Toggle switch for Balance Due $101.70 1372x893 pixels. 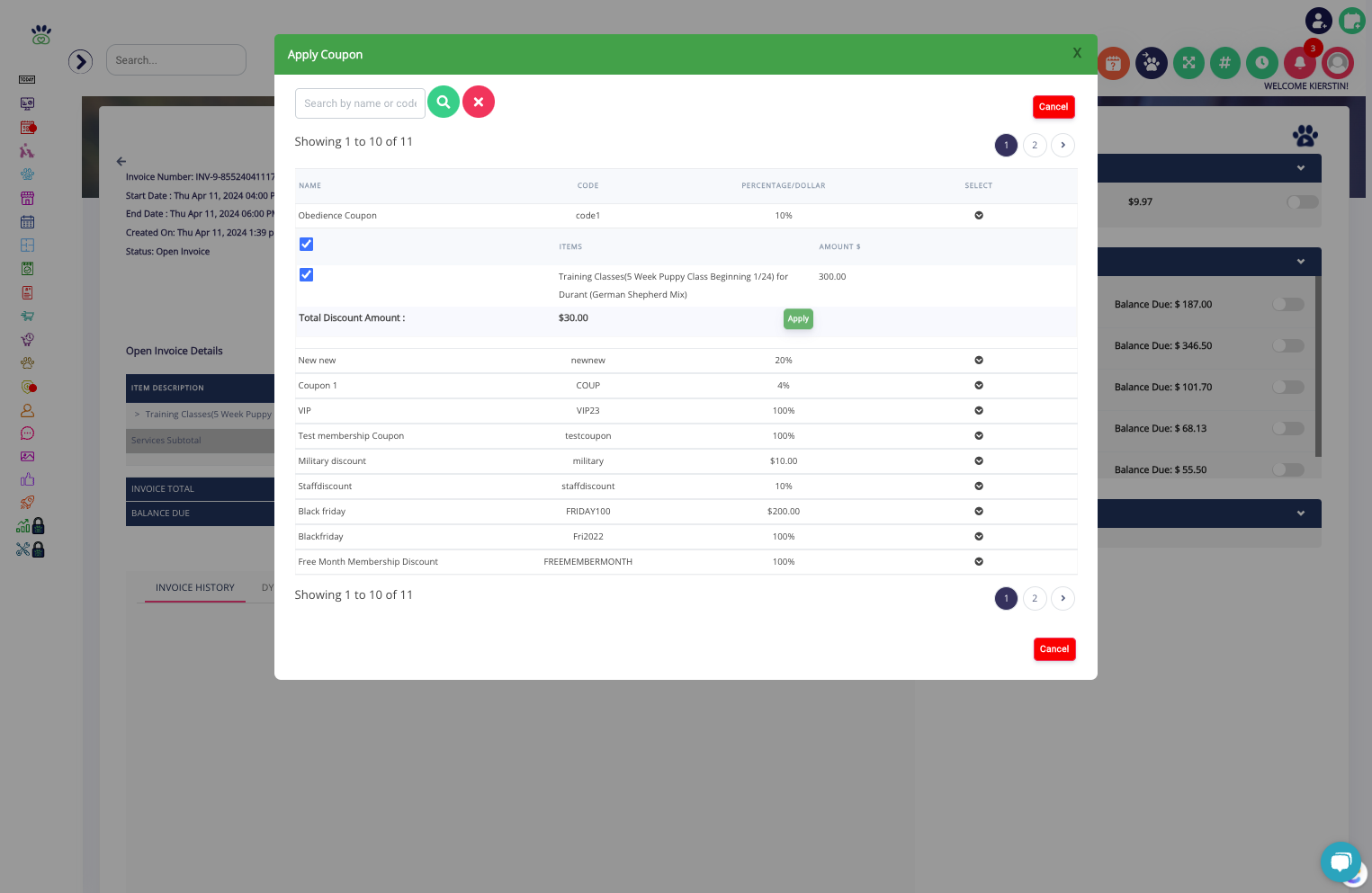click(1287, 388)
